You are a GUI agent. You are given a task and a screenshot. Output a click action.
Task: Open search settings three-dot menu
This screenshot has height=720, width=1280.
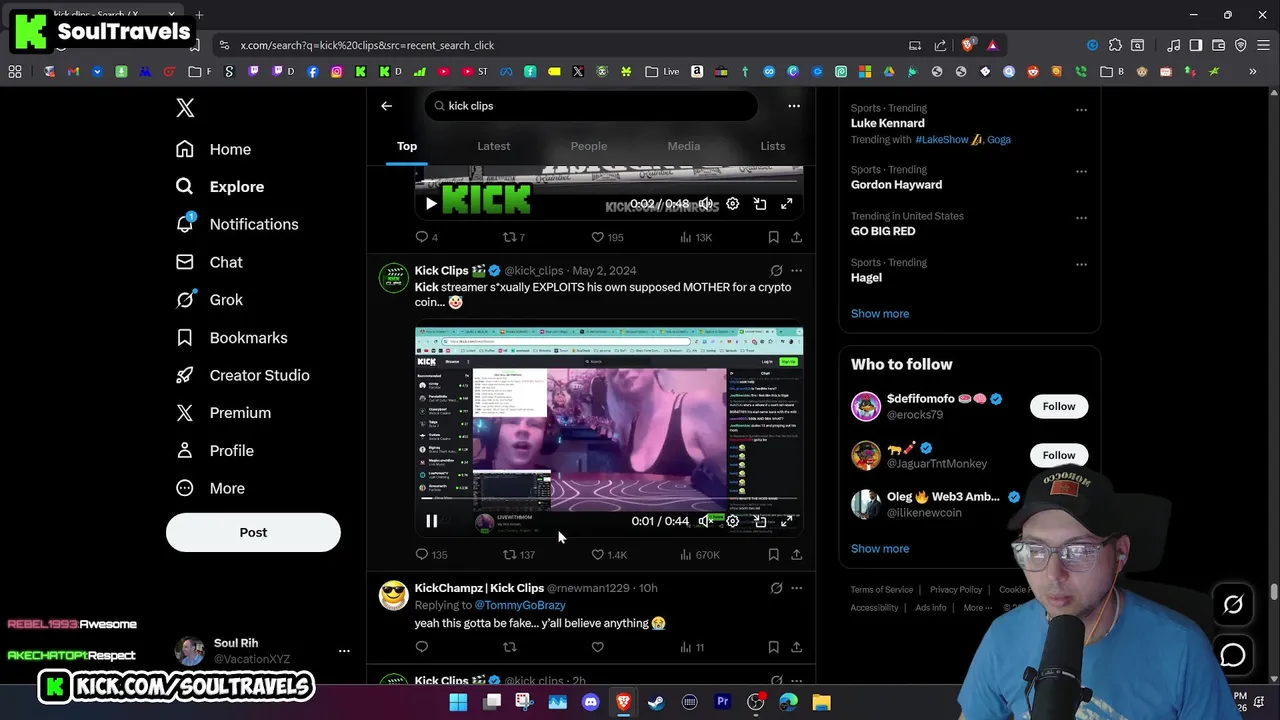point(794,106)
